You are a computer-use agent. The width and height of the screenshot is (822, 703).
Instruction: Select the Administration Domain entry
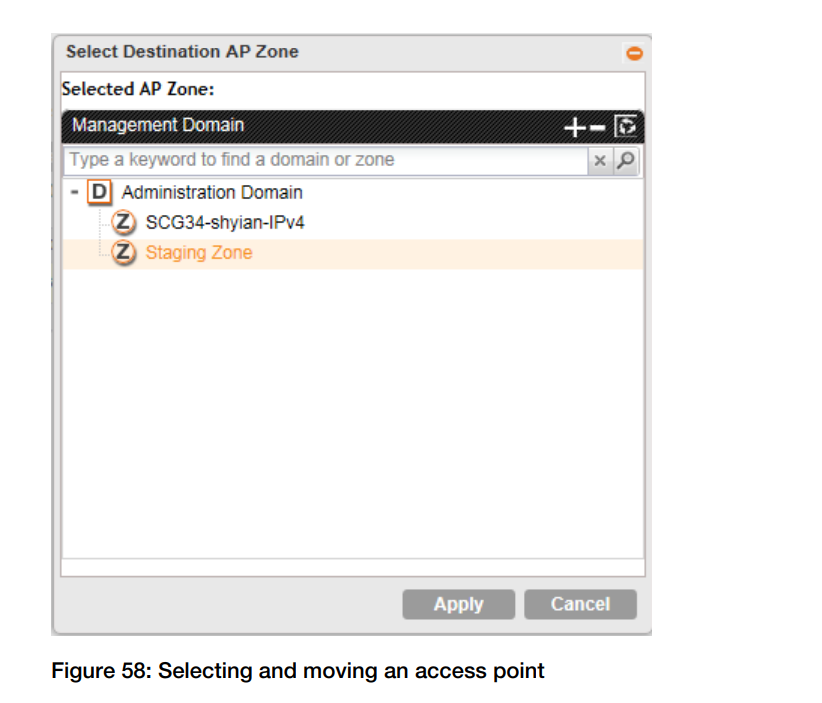click(212, 192)
